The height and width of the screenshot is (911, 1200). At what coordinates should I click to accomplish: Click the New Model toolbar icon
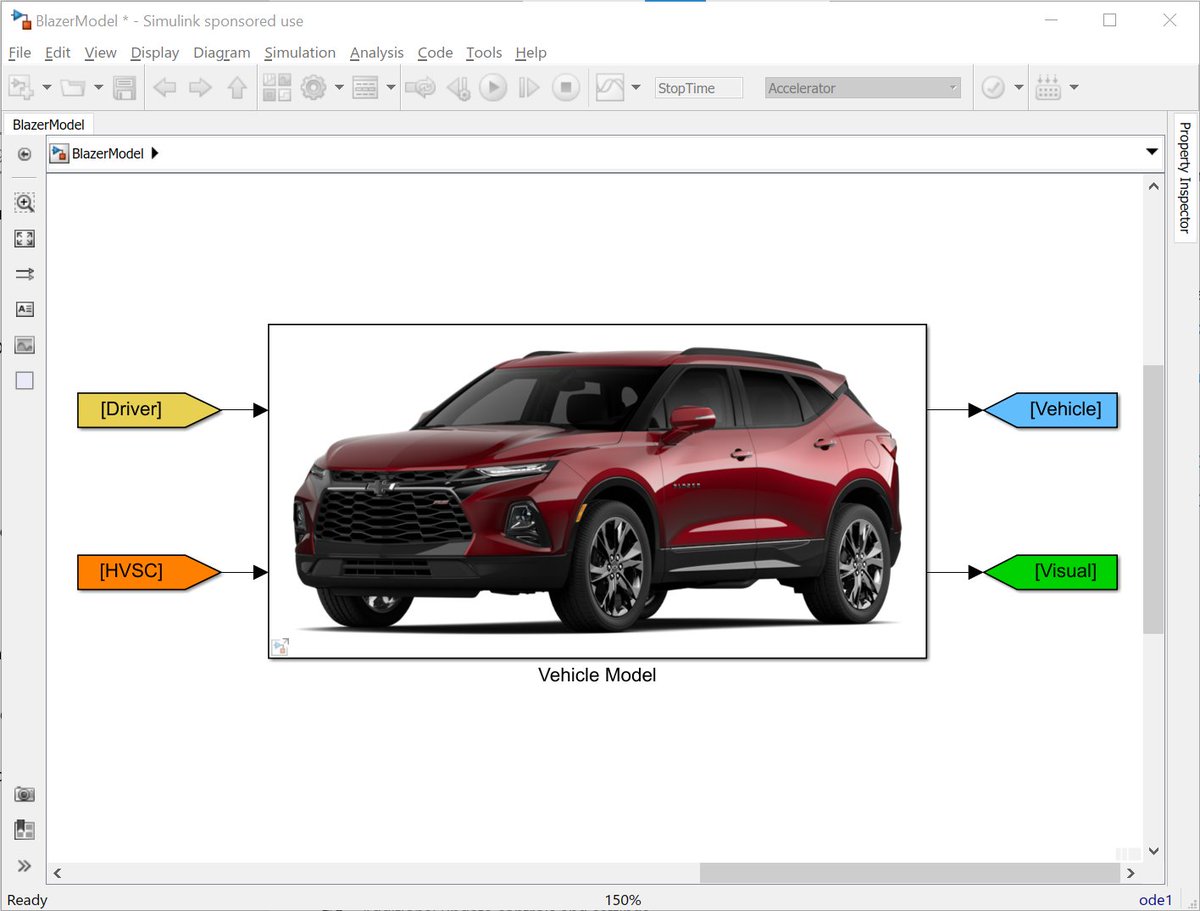[21, 88]
